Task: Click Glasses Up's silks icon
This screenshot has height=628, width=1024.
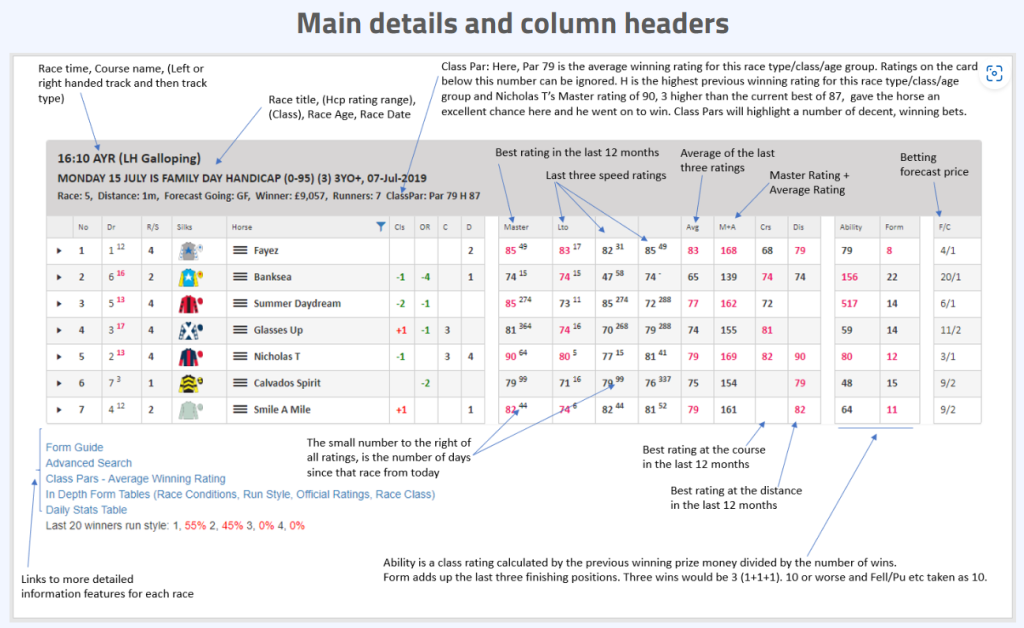Action: click(191, 330)
